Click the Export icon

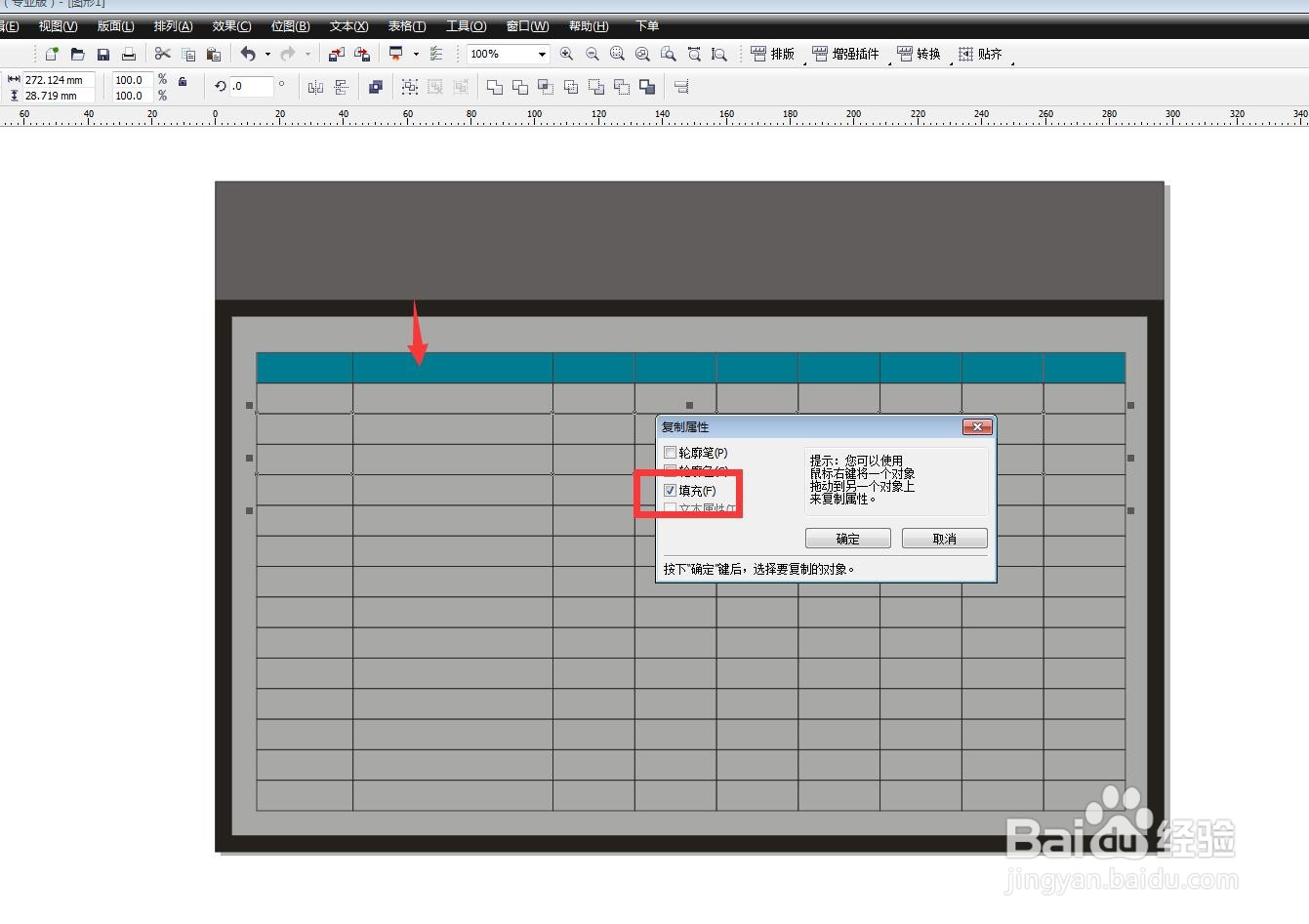(x=362, y=55)
